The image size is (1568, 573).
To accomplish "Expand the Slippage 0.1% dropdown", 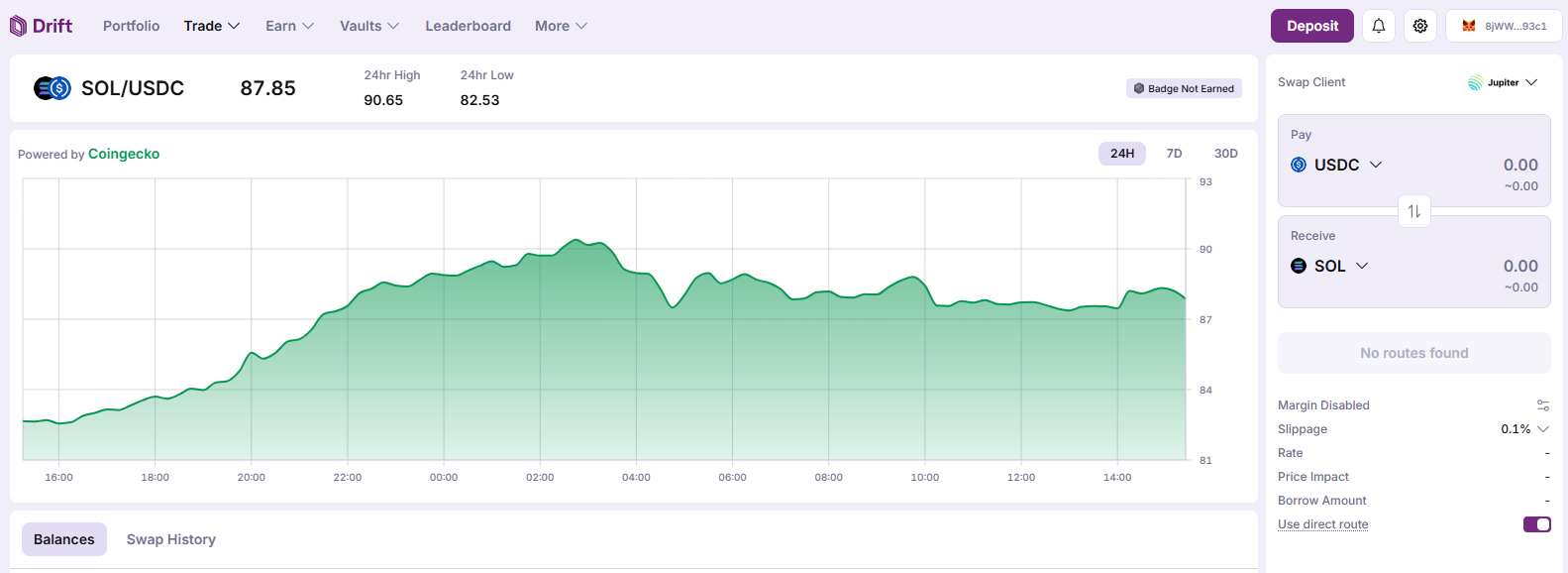I will point(1524,429).
